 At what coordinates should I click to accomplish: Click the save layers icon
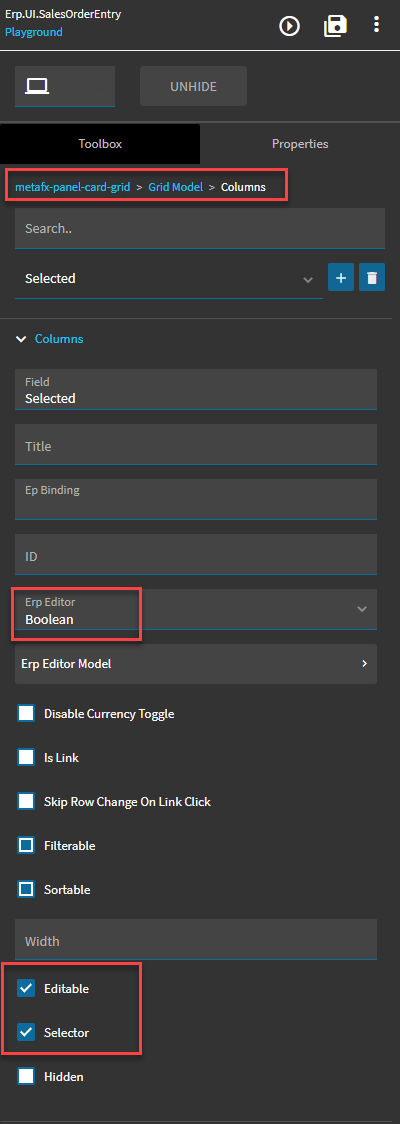(x=335, y=26)
